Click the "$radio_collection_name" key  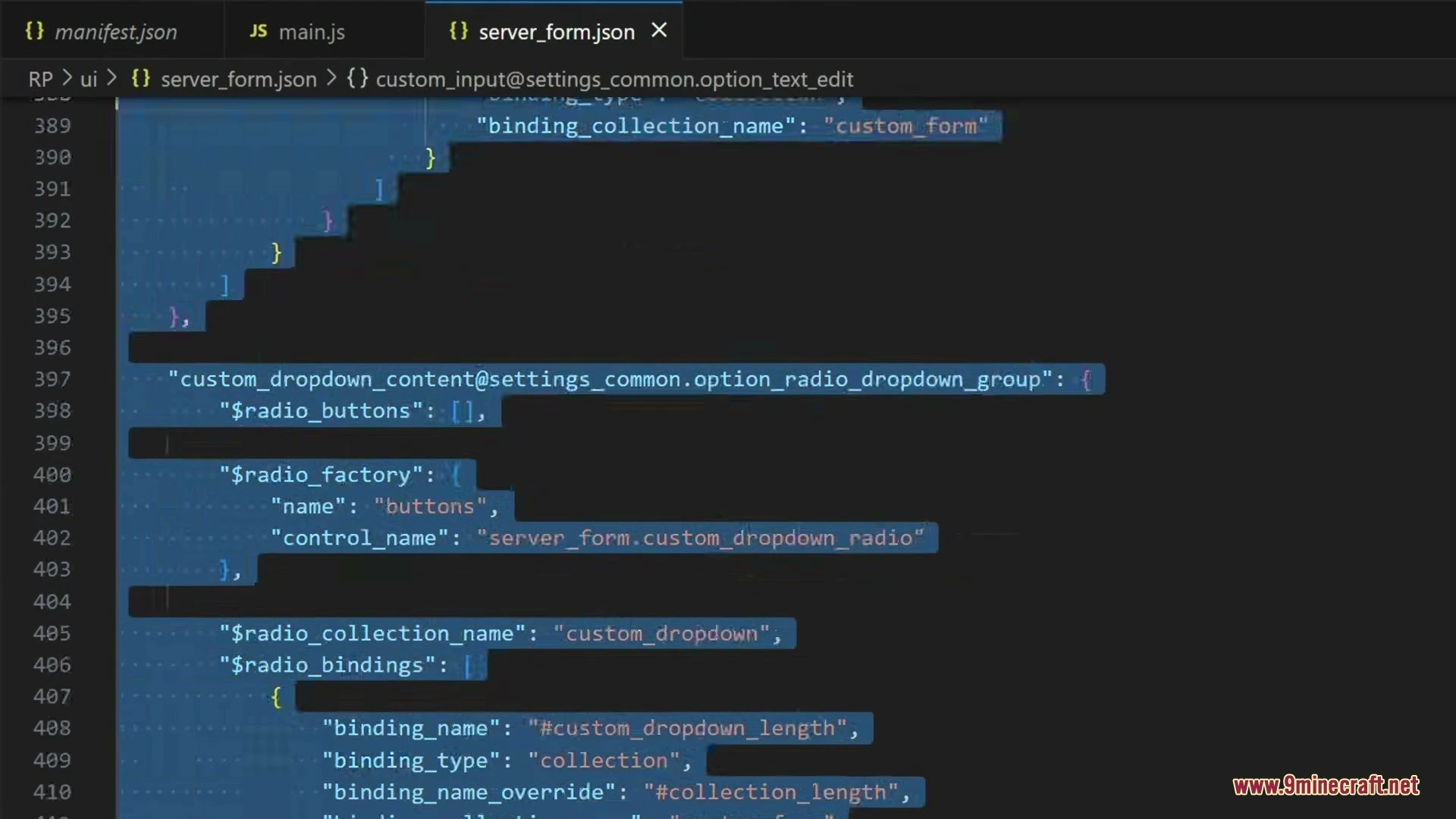coord(372,633)
